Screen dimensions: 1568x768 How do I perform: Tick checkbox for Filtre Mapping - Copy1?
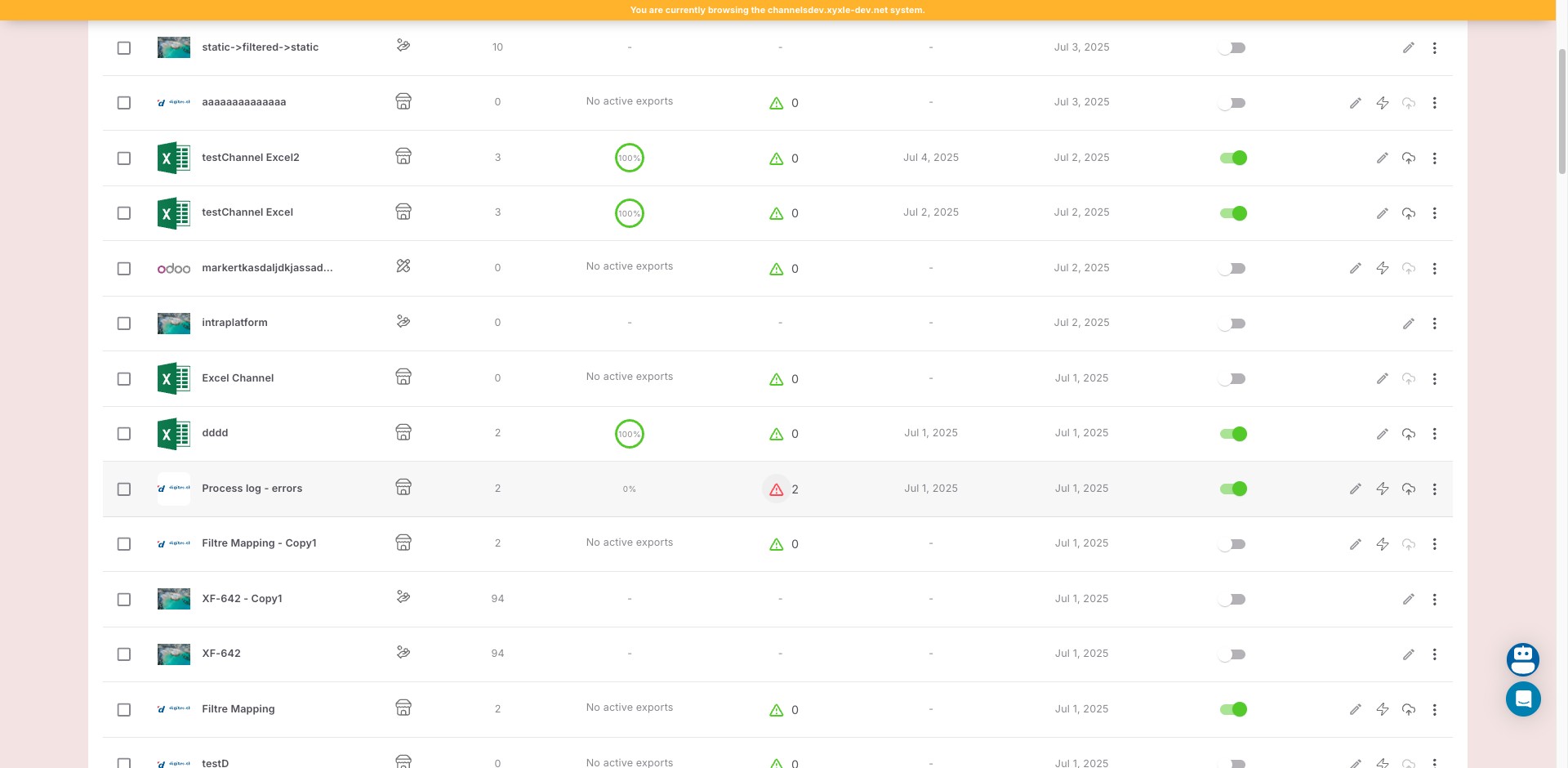[124, 544]
